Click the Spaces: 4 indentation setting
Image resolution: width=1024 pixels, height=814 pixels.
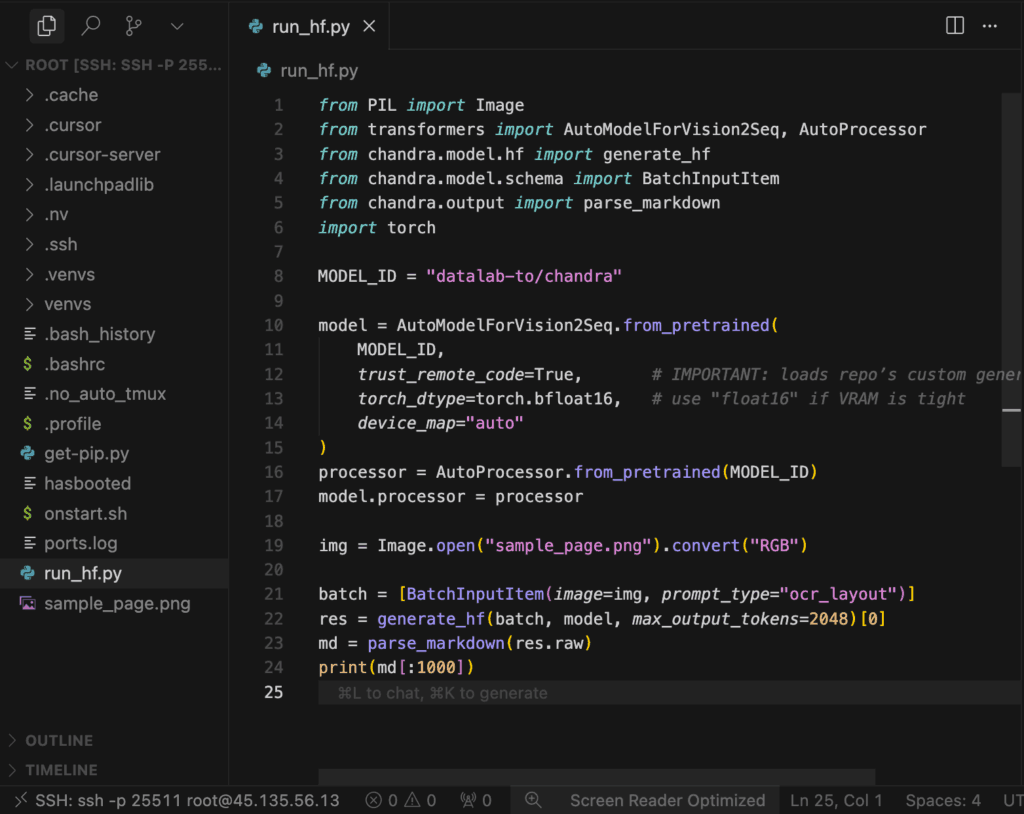(942, 800)
